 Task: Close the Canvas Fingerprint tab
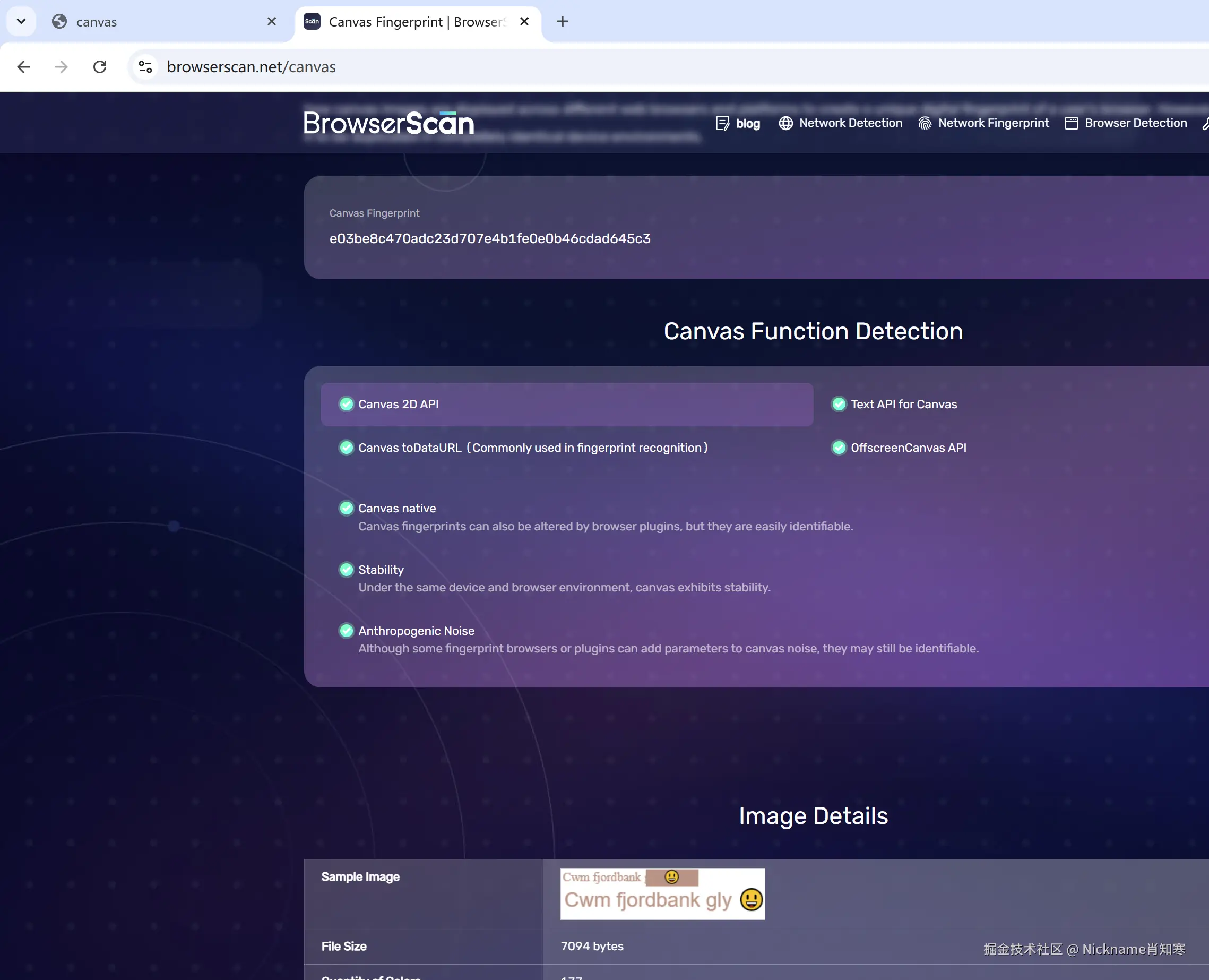coord(524,21)
